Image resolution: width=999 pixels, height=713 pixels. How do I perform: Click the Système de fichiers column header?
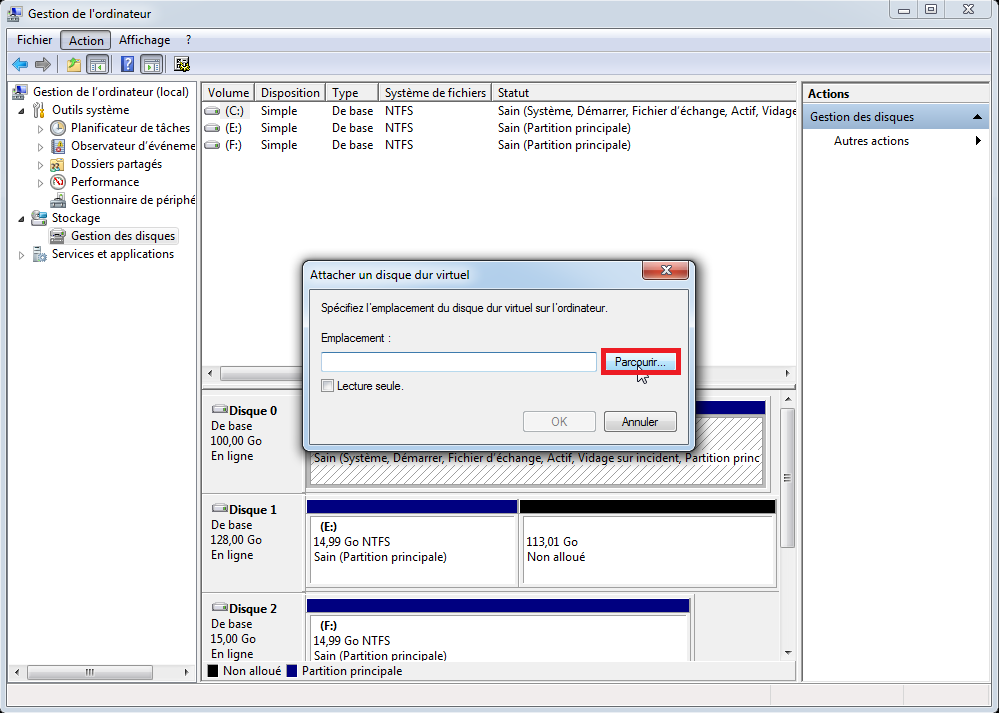tap(435, 92)
